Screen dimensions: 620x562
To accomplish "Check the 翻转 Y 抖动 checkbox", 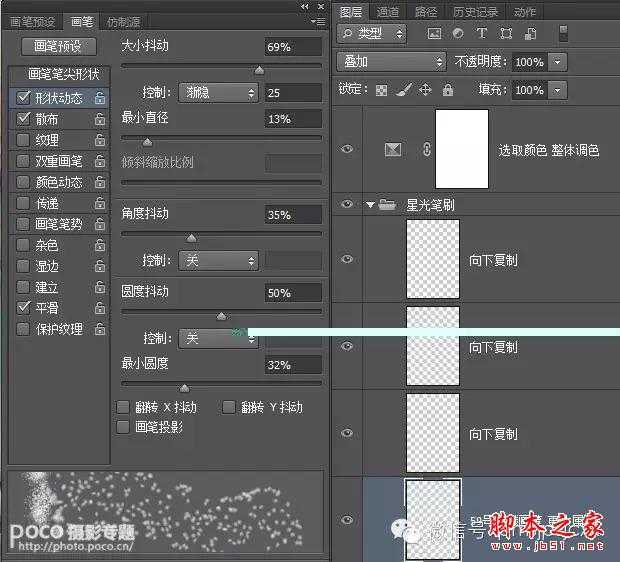I will 228,407.
